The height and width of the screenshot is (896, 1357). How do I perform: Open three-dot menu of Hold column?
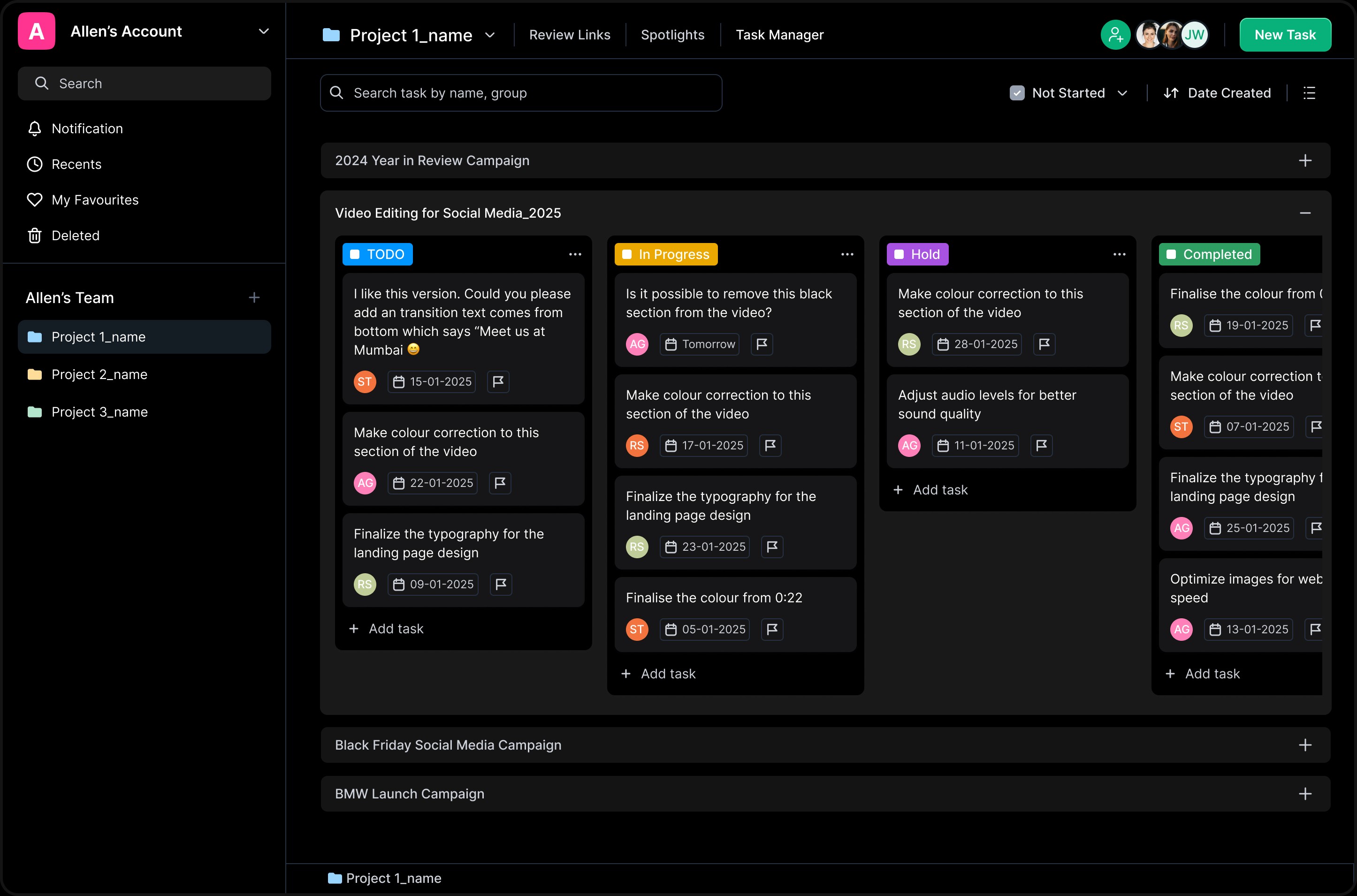tap(1119, 254)
